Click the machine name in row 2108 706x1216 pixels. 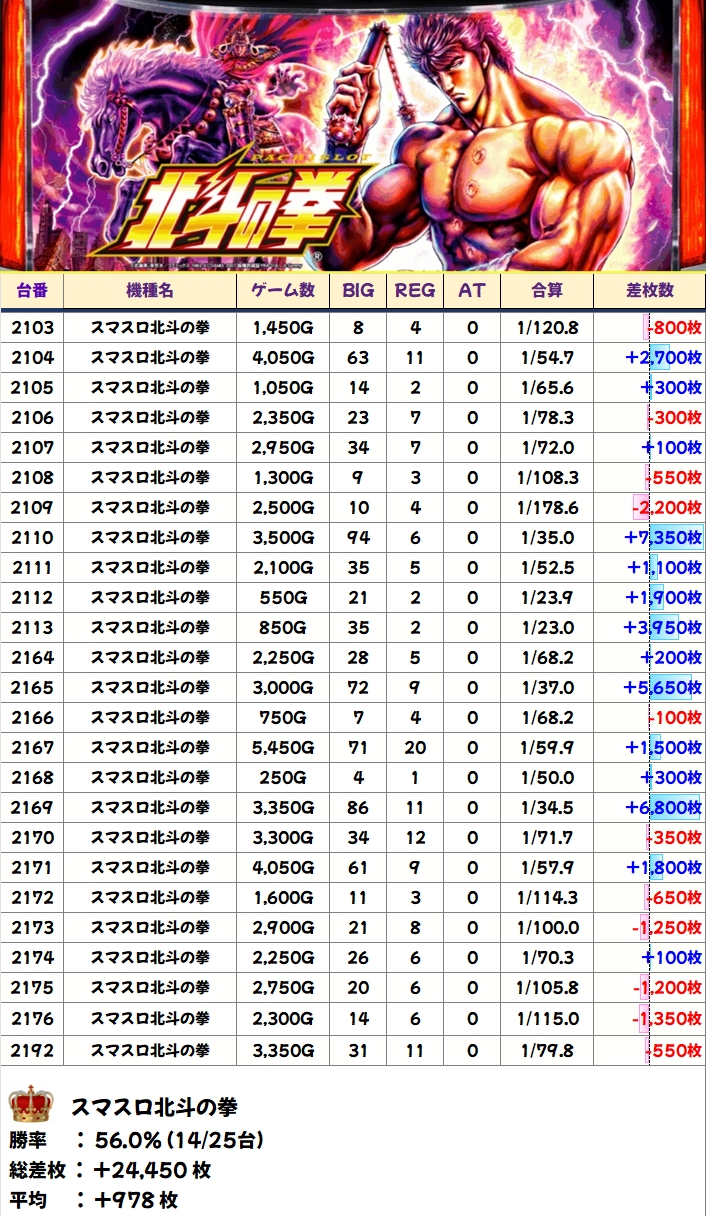tap(150, 477)
